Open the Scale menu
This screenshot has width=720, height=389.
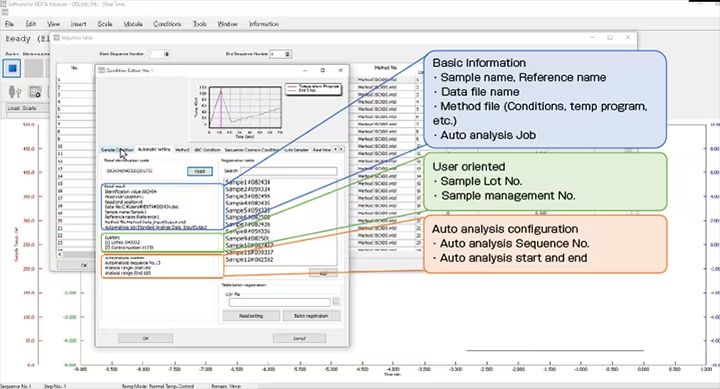105,24
